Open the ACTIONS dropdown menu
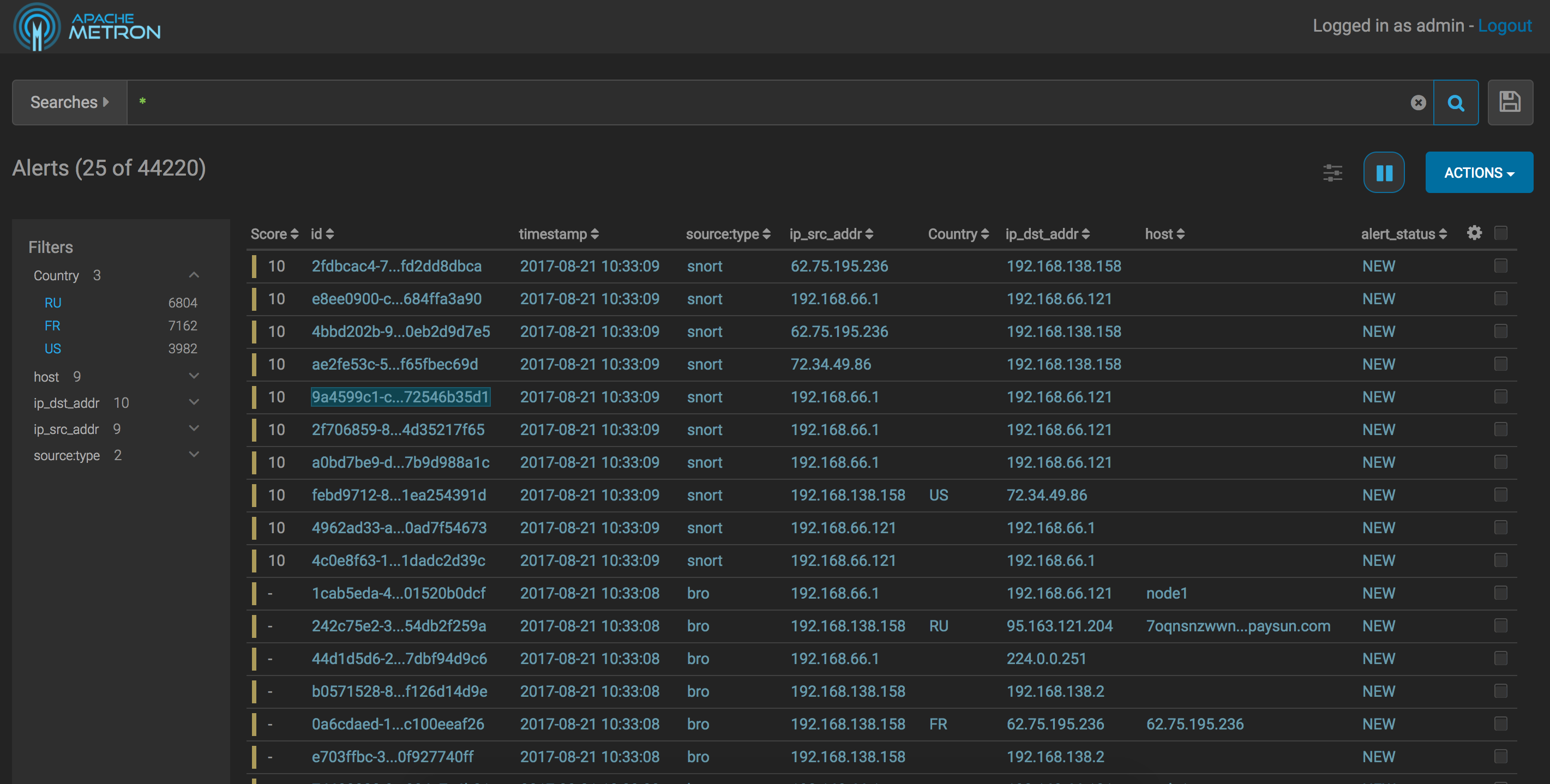 click(x=1479, y=173)
